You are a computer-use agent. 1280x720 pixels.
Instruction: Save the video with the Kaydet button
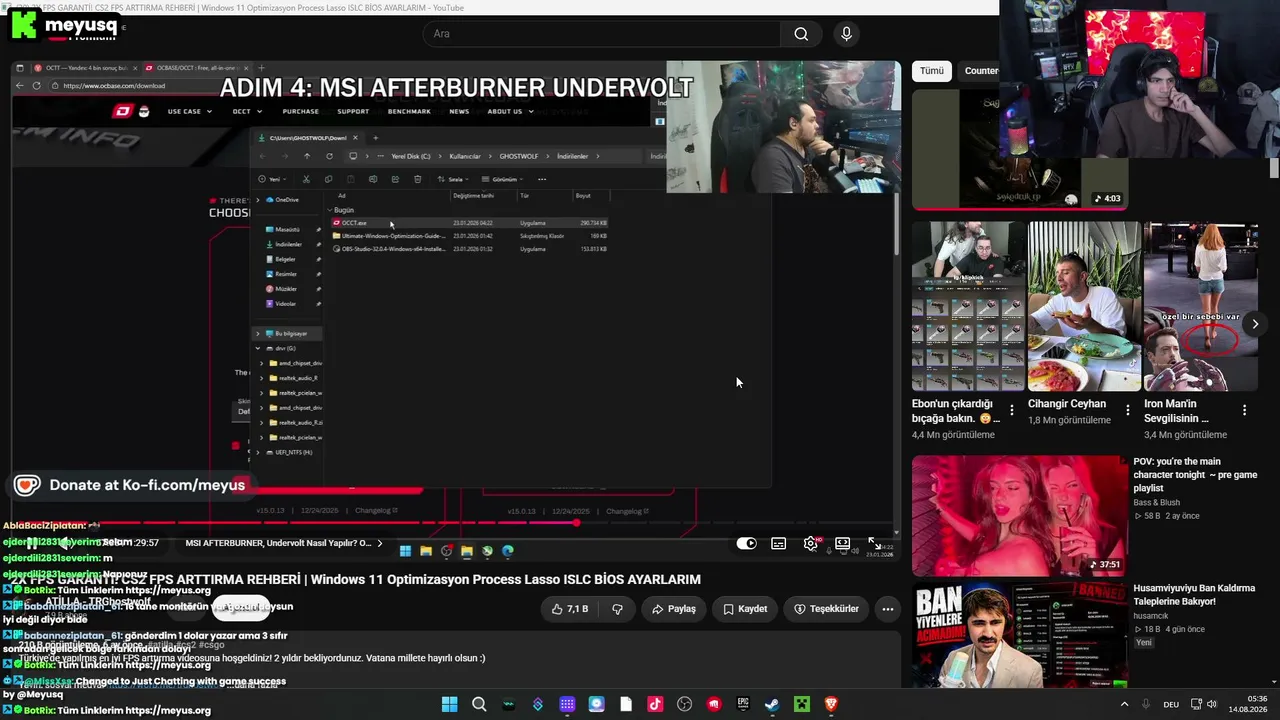pos(745,609)
